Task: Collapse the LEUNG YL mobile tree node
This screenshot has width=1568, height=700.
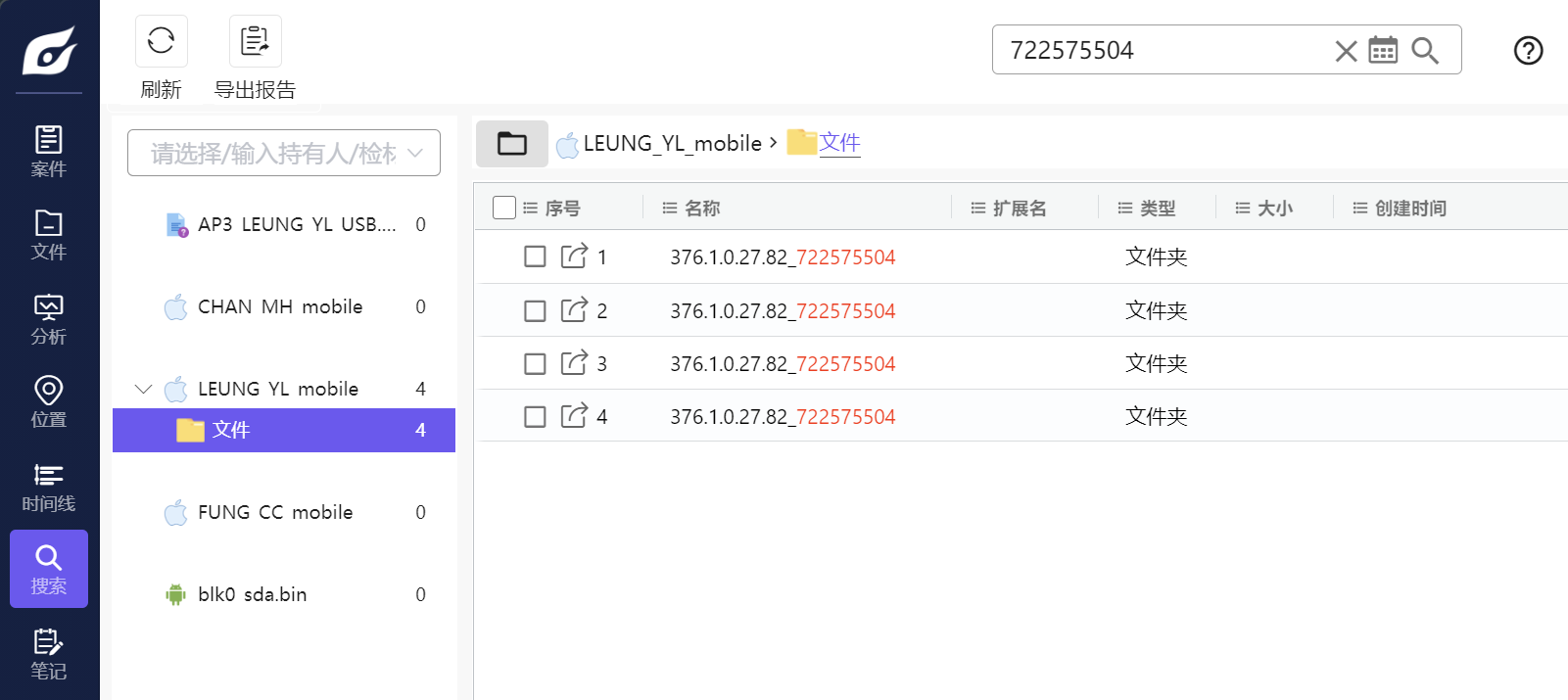Action: click(144, 390)
